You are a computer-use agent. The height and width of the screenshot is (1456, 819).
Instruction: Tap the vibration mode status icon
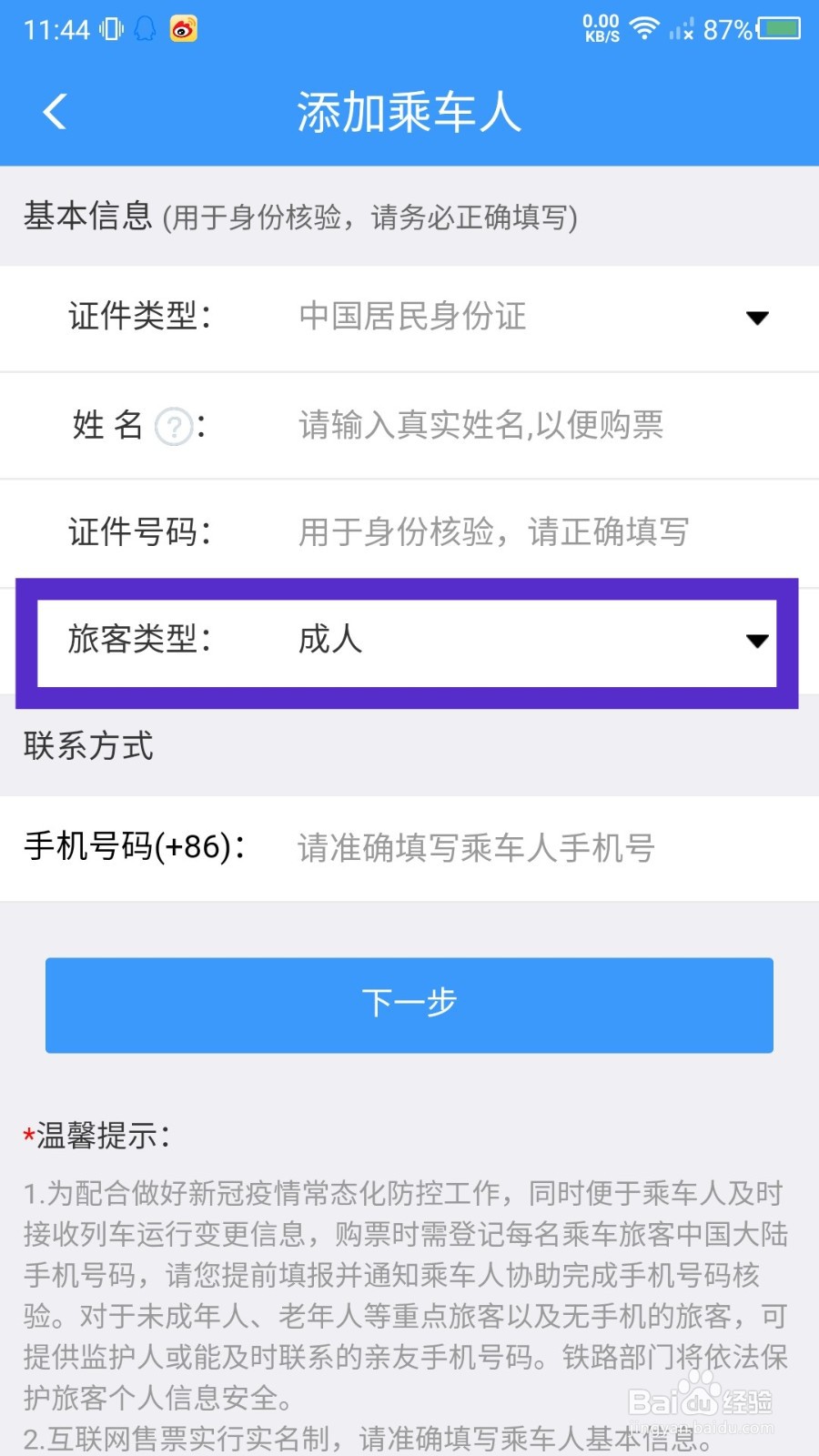pyautogui.click(x=111, y=29)
